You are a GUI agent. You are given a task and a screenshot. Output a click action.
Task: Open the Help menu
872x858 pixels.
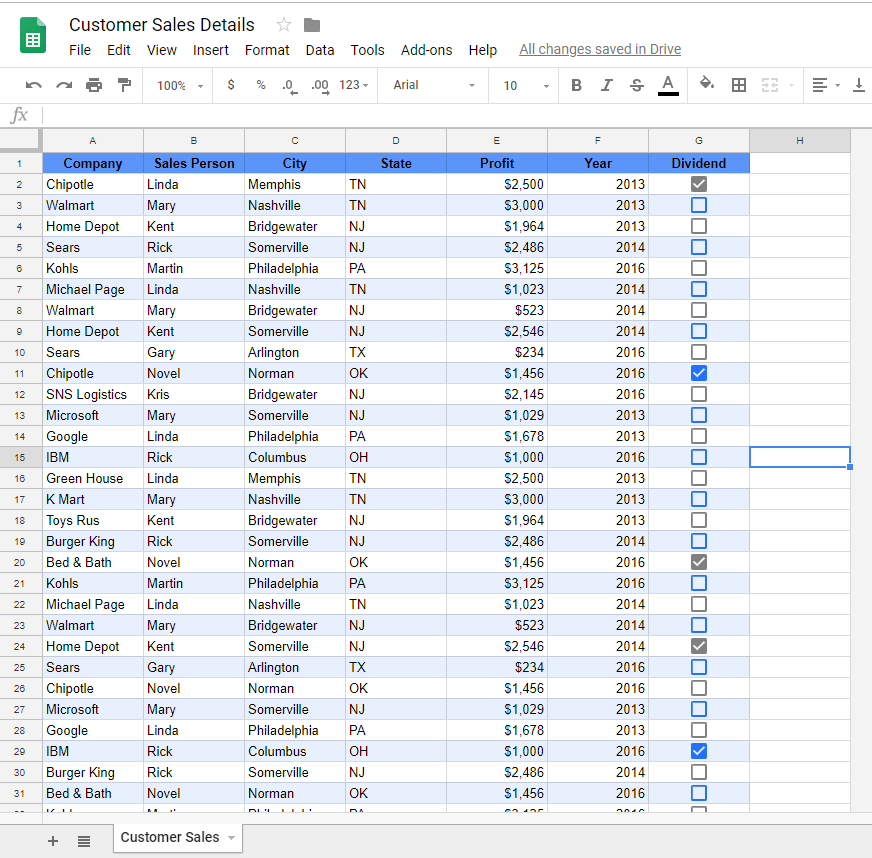coord(482,50)
